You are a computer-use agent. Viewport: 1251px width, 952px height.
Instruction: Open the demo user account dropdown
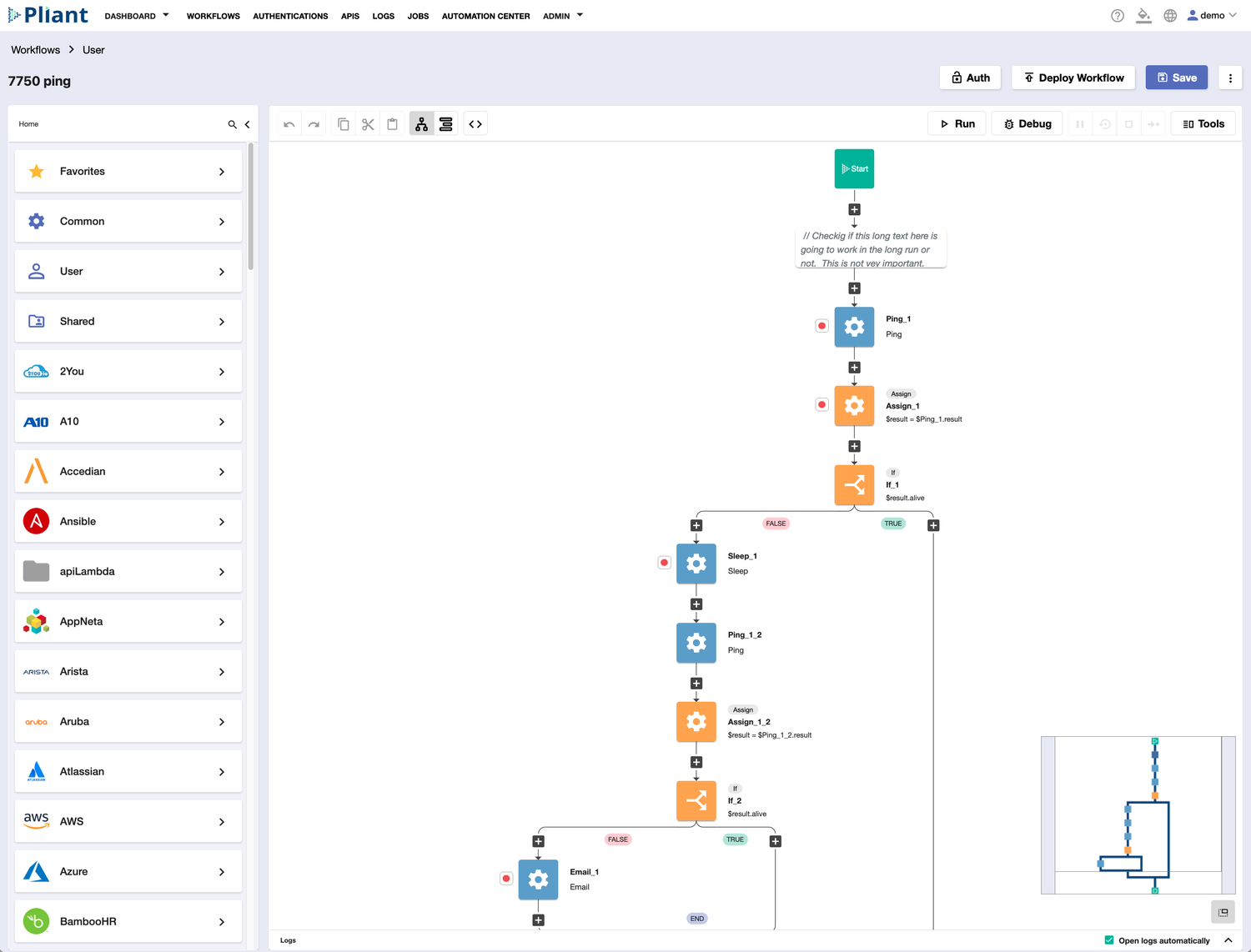pyautogui.click(x=1212, y=15)
